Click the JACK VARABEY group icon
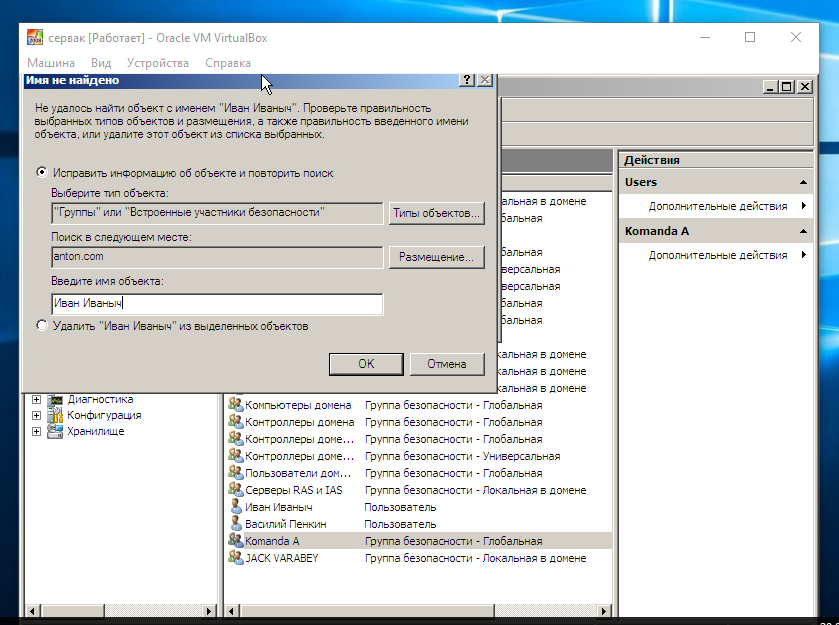This screenshot has height=625, width=839. point(236,558)
